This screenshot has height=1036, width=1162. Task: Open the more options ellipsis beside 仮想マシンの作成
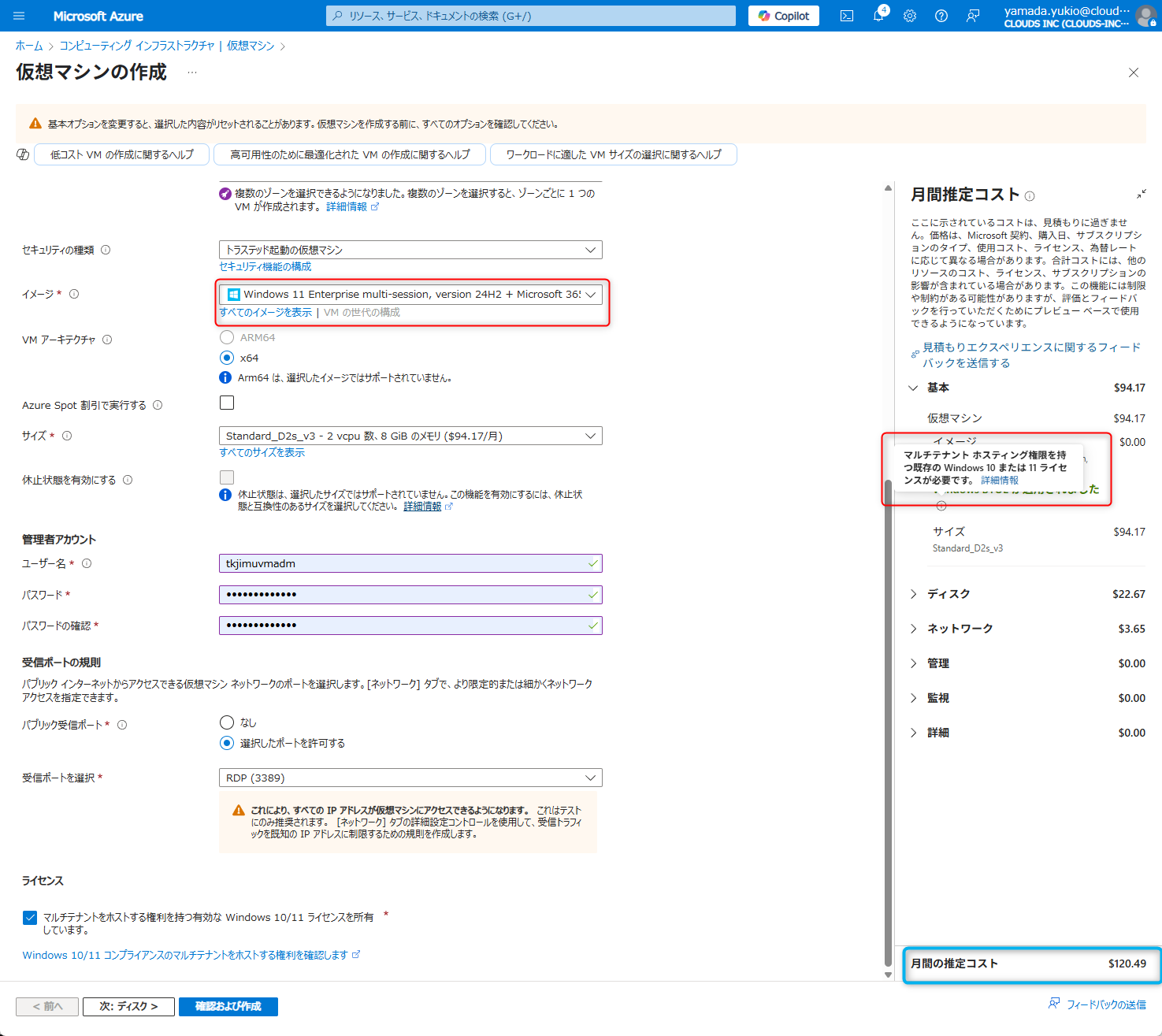pyautogui.click(x=192, y=72)
